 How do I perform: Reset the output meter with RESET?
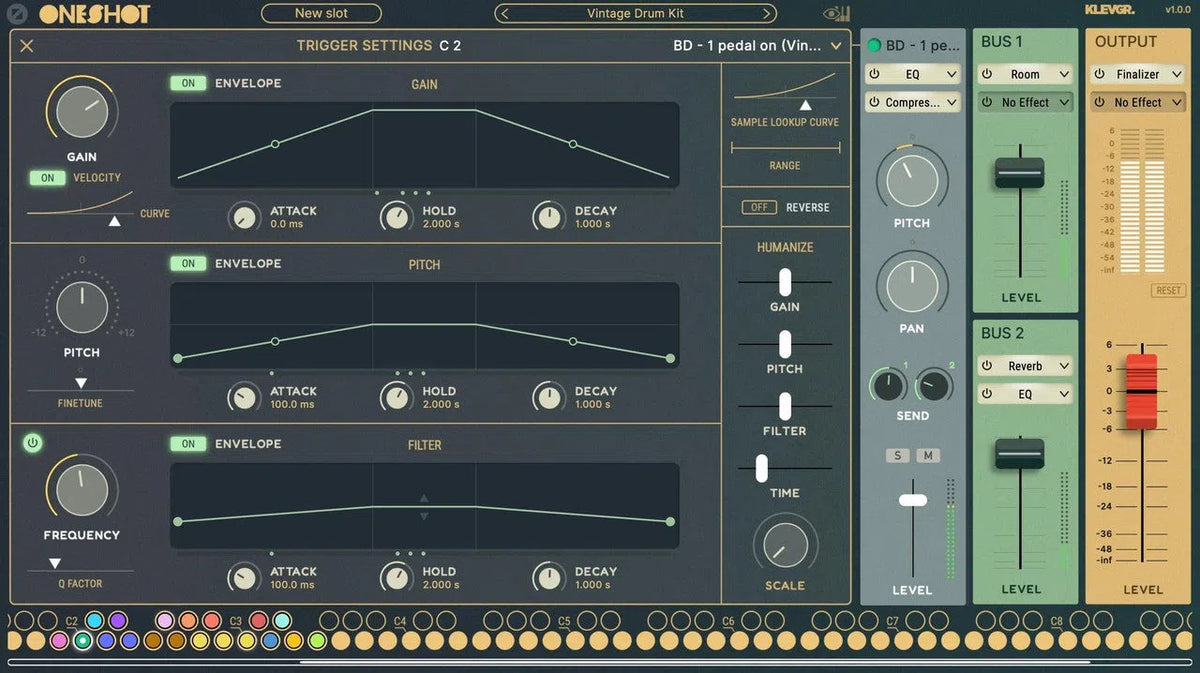click(1167, 290)
